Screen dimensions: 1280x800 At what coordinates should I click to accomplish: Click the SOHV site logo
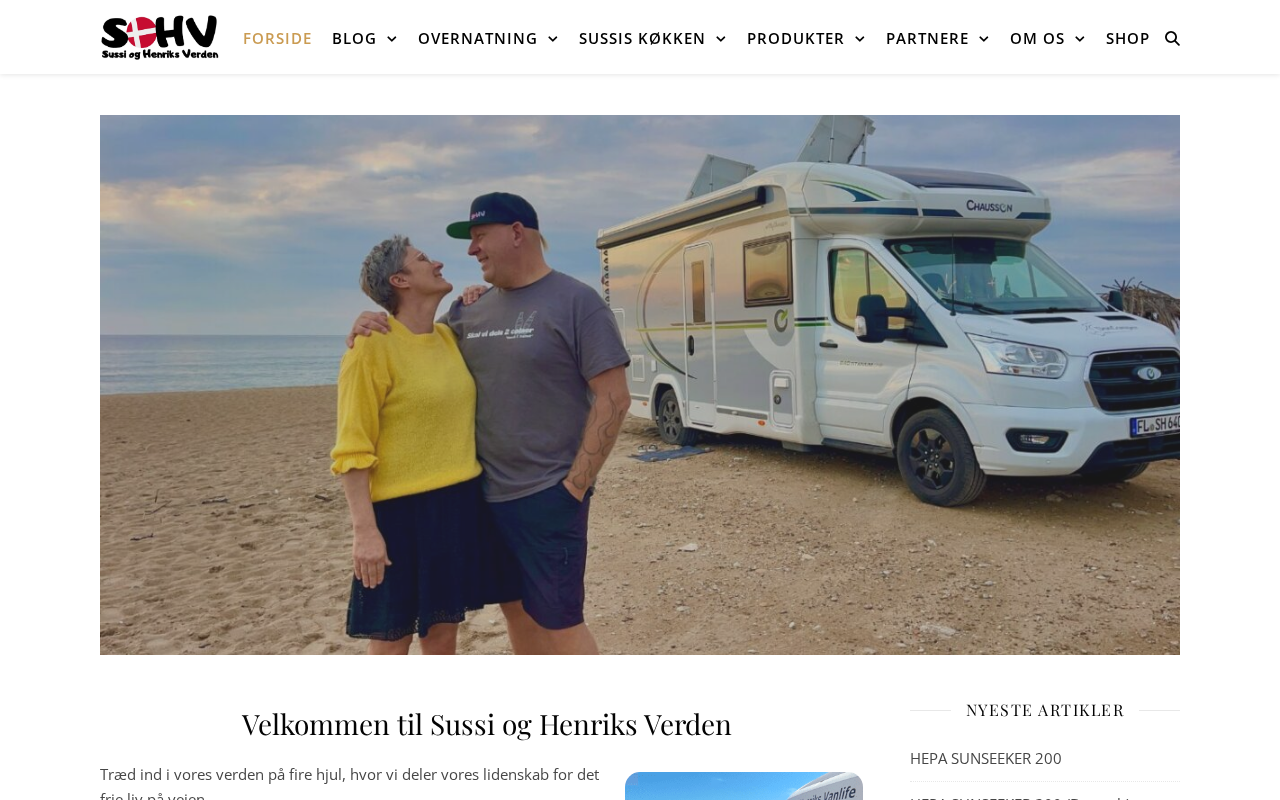pos(160,37)
